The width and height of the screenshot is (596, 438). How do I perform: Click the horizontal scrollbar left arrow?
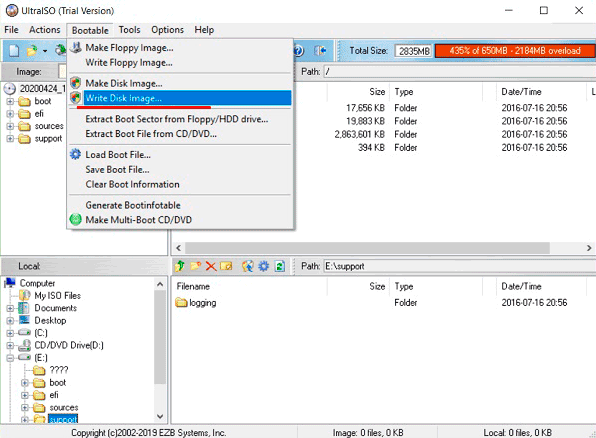click(178, 248)
